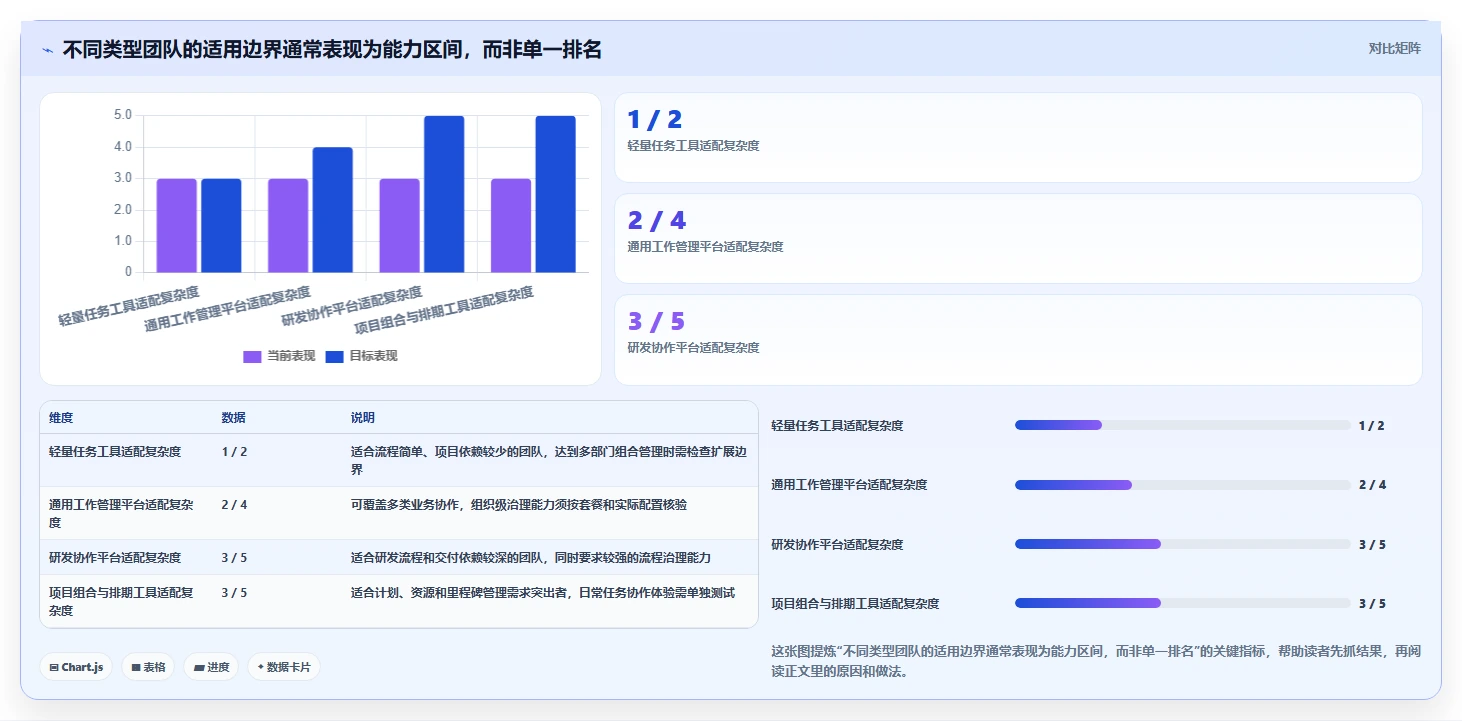The height and width of the screenshot is (721, 1462).
Task: Click the 5.0 y-axis tick label
Action: (122, 116)
